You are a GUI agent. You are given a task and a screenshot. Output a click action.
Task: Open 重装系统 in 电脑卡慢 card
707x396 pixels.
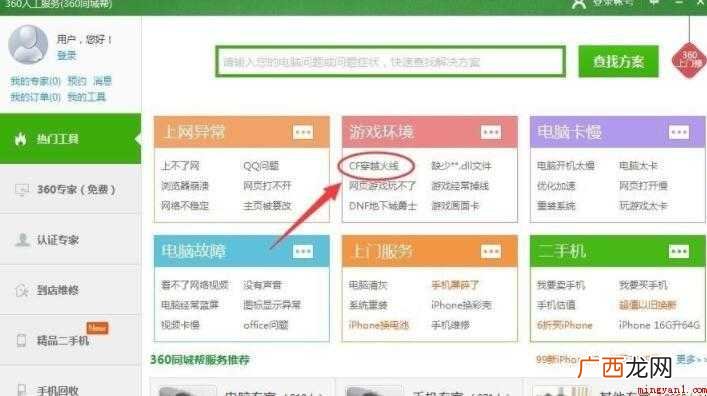coord(556,206)
